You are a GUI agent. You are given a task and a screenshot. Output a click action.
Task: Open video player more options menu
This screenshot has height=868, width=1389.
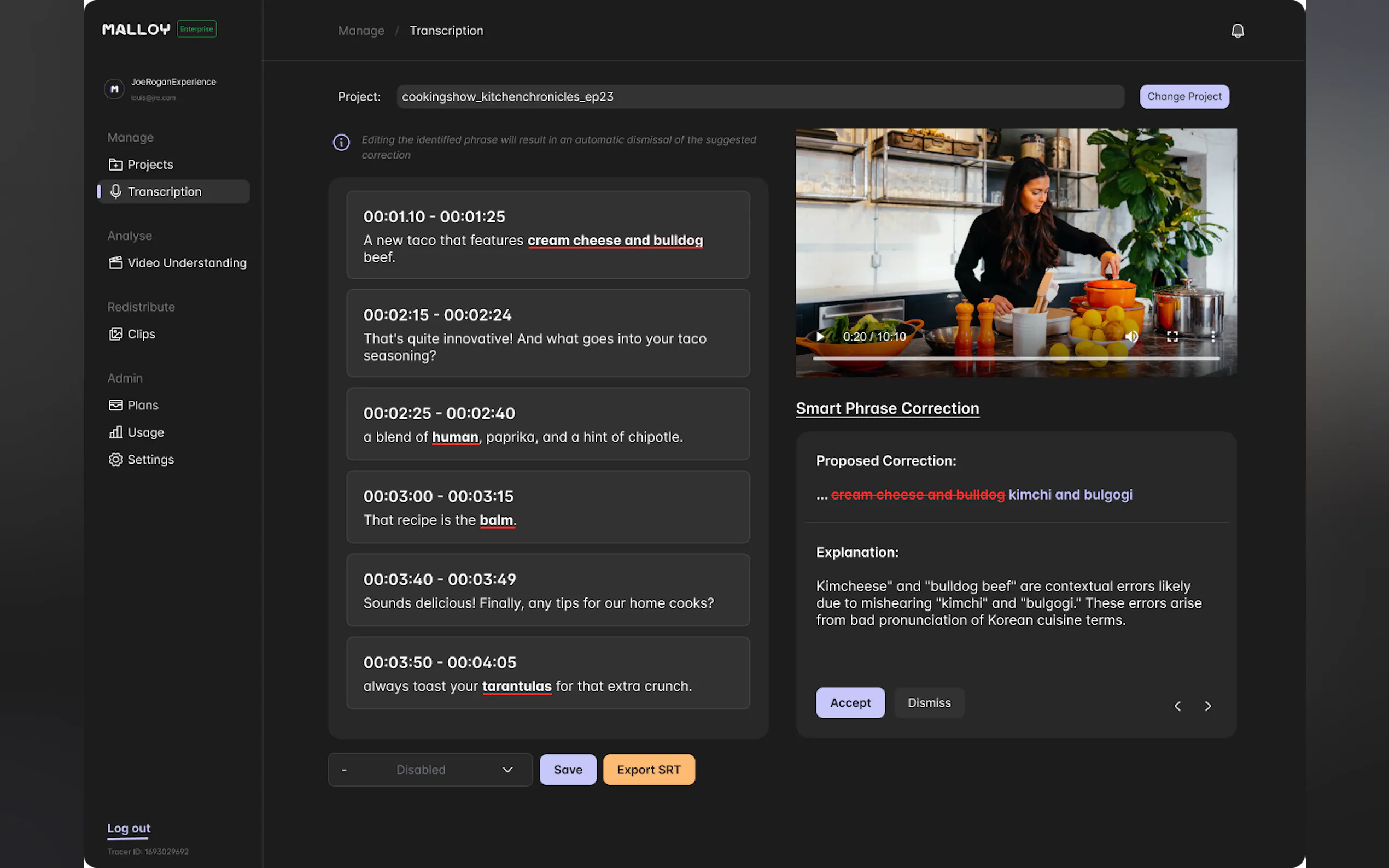[x=1213, y=336]
